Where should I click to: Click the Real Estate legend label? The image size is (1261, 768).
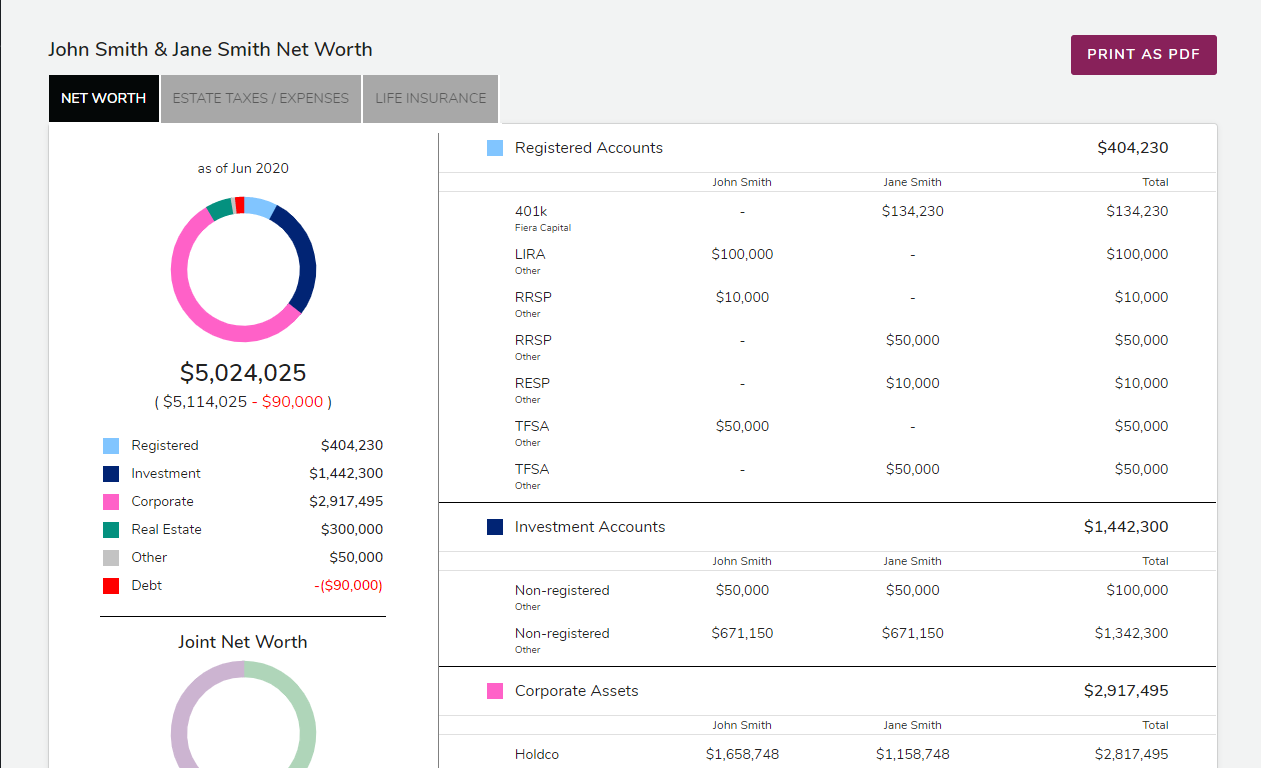pyautogui.click(x=166, y=530)
